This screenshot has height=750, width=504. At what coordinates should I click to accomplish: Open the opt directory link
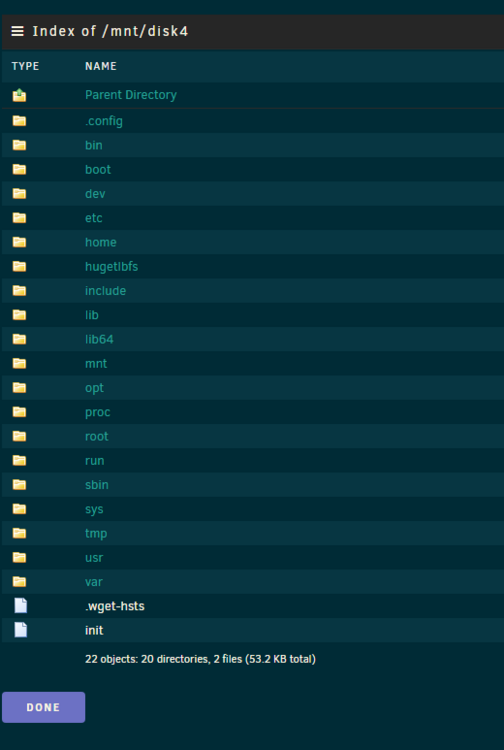click(x=95, y=388)
